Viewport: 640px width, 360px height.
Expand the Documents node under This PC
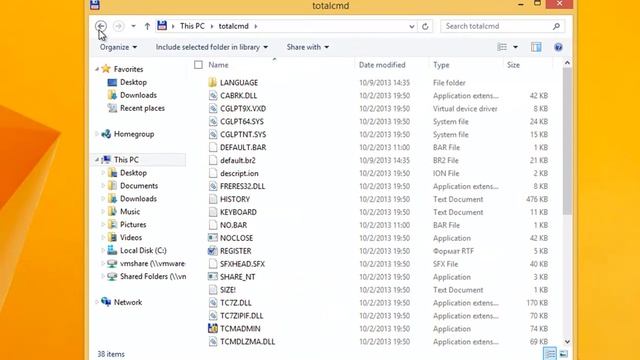pos(103,186)
